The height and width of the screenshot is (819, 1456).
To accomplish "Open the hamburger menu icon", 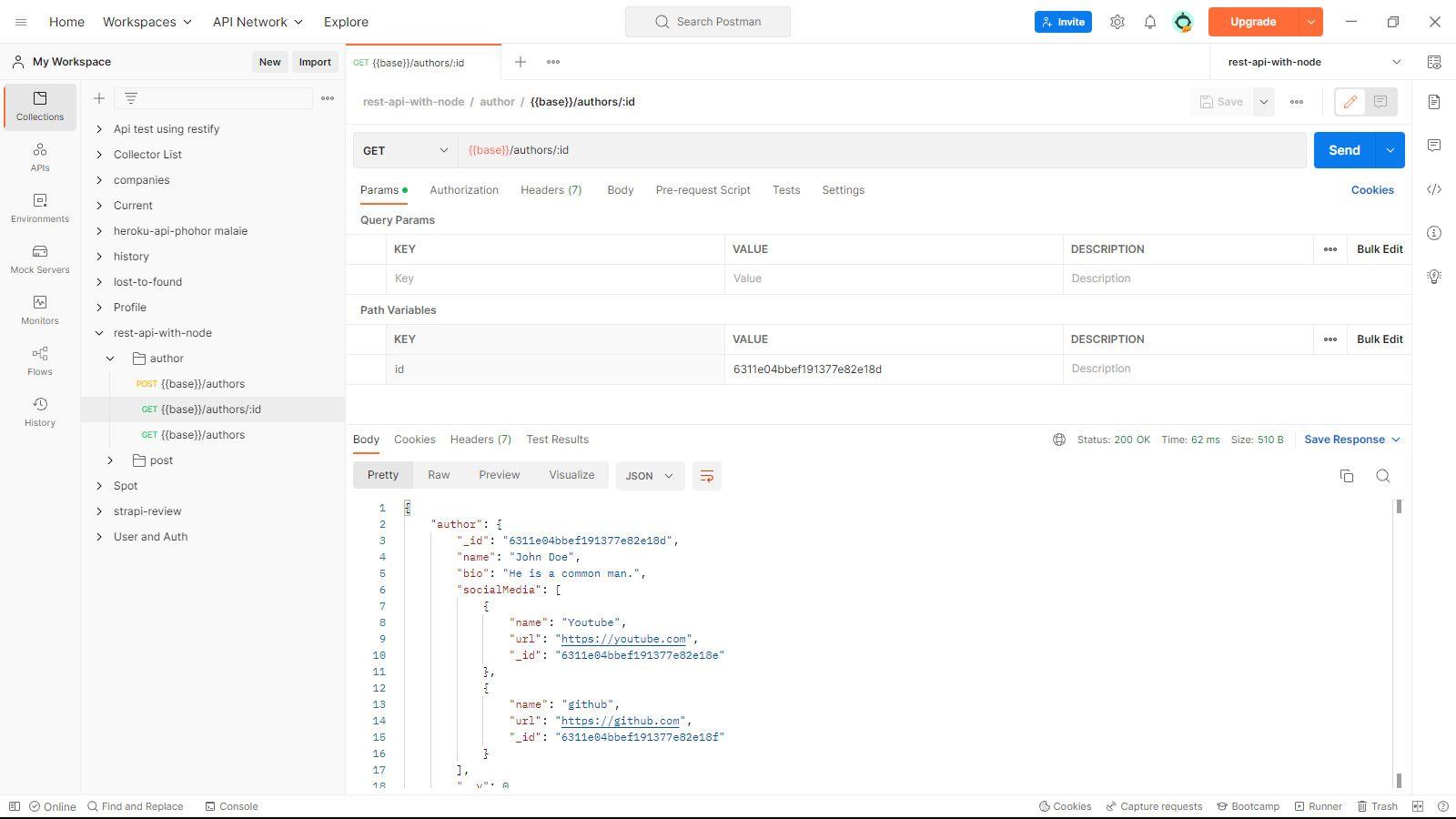I will [x=21, y=22].
